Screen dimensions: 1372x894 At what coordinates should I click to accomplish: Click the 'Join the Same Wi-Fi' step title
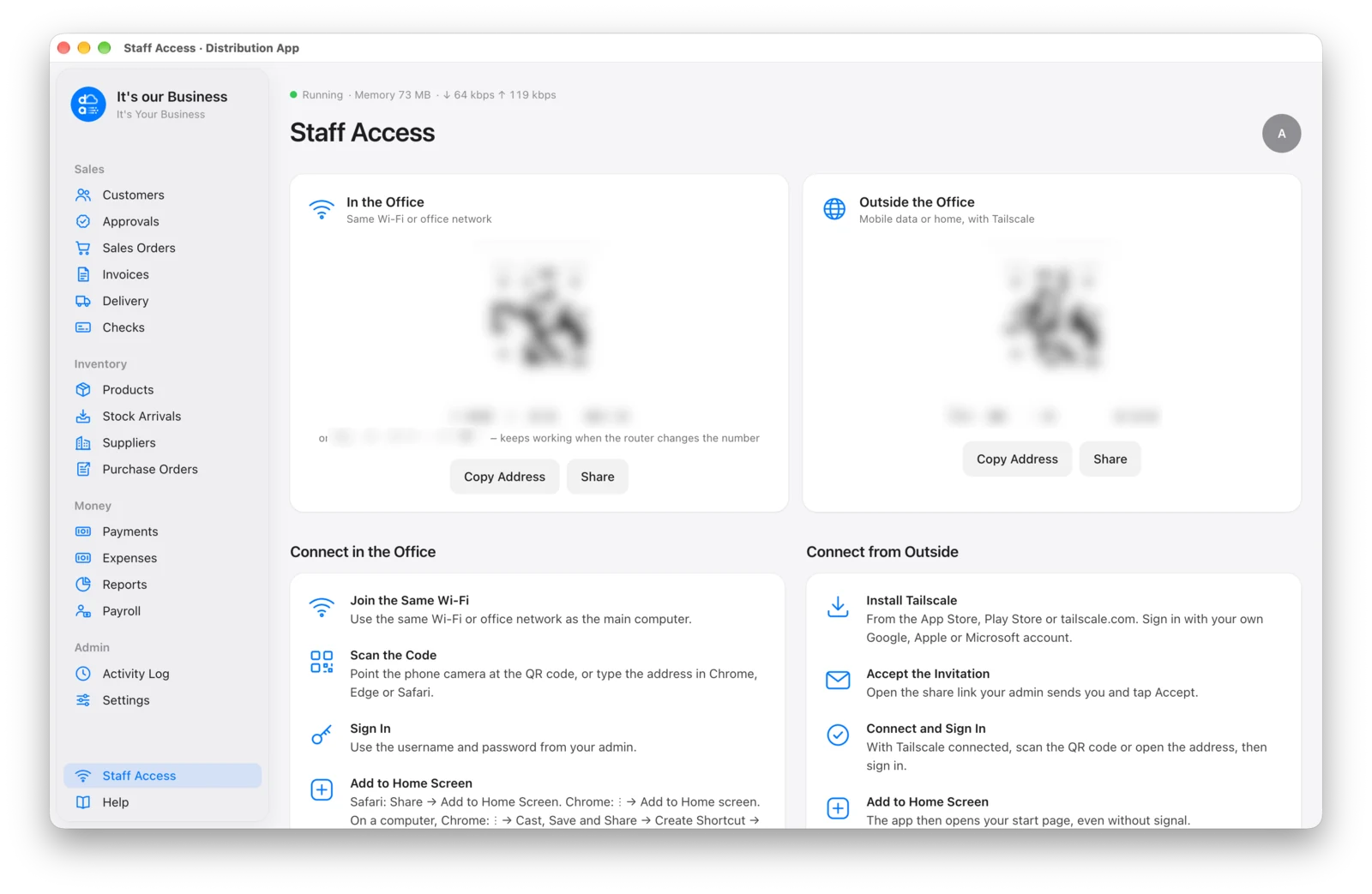click(x=409, y=601)
